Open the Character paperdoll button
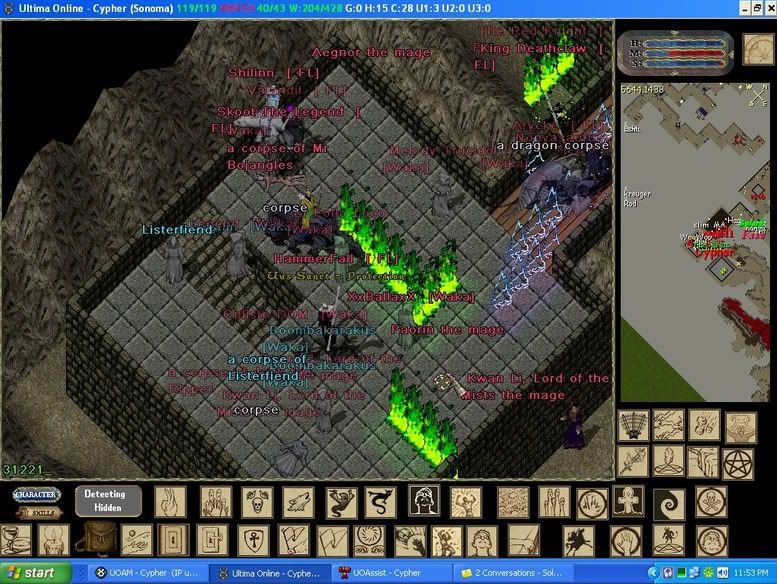The width and height of the screenshot is (777, 584). pyautogui.click(x=37, y=494)
